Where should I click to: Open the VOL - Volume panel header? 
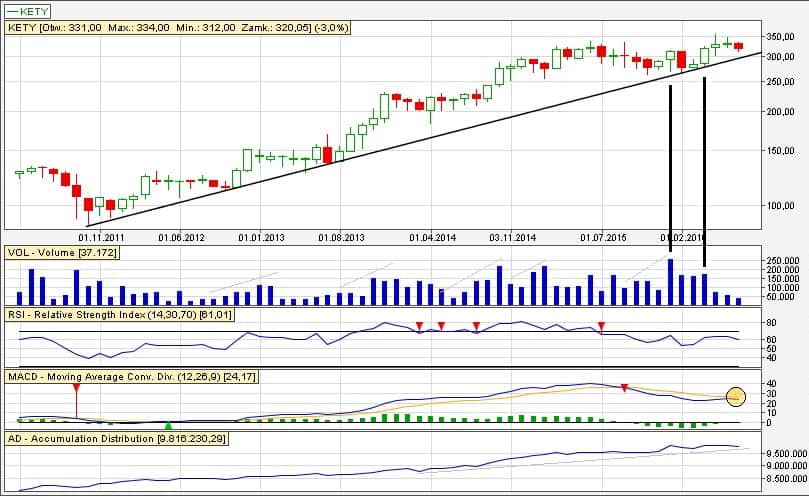pos(62,253)
